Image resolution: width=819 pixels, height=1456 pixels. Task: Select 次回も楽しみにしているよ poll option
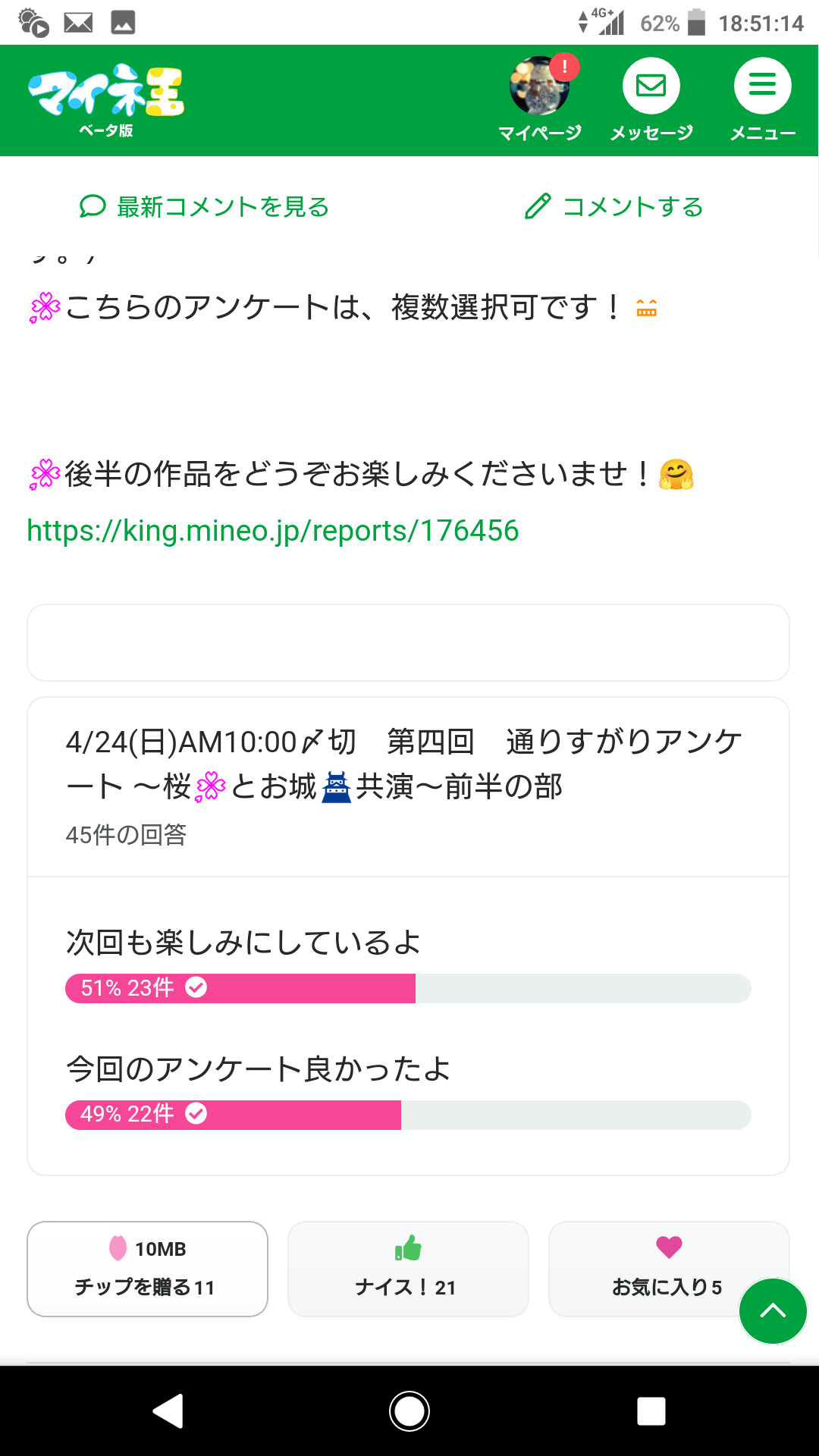[243, 943]
